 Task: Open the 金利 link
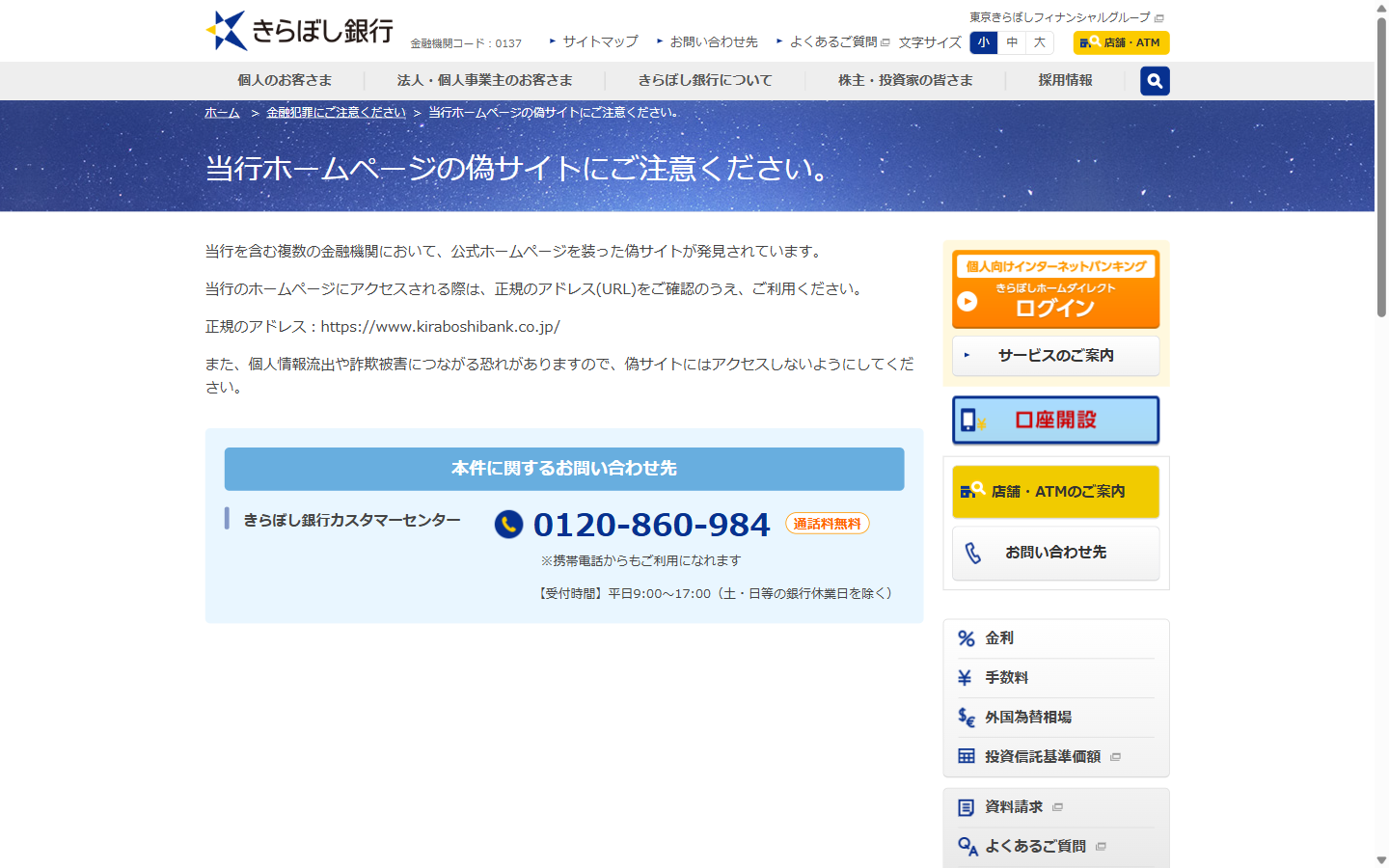pyautogui.click(x=999, y=638)
